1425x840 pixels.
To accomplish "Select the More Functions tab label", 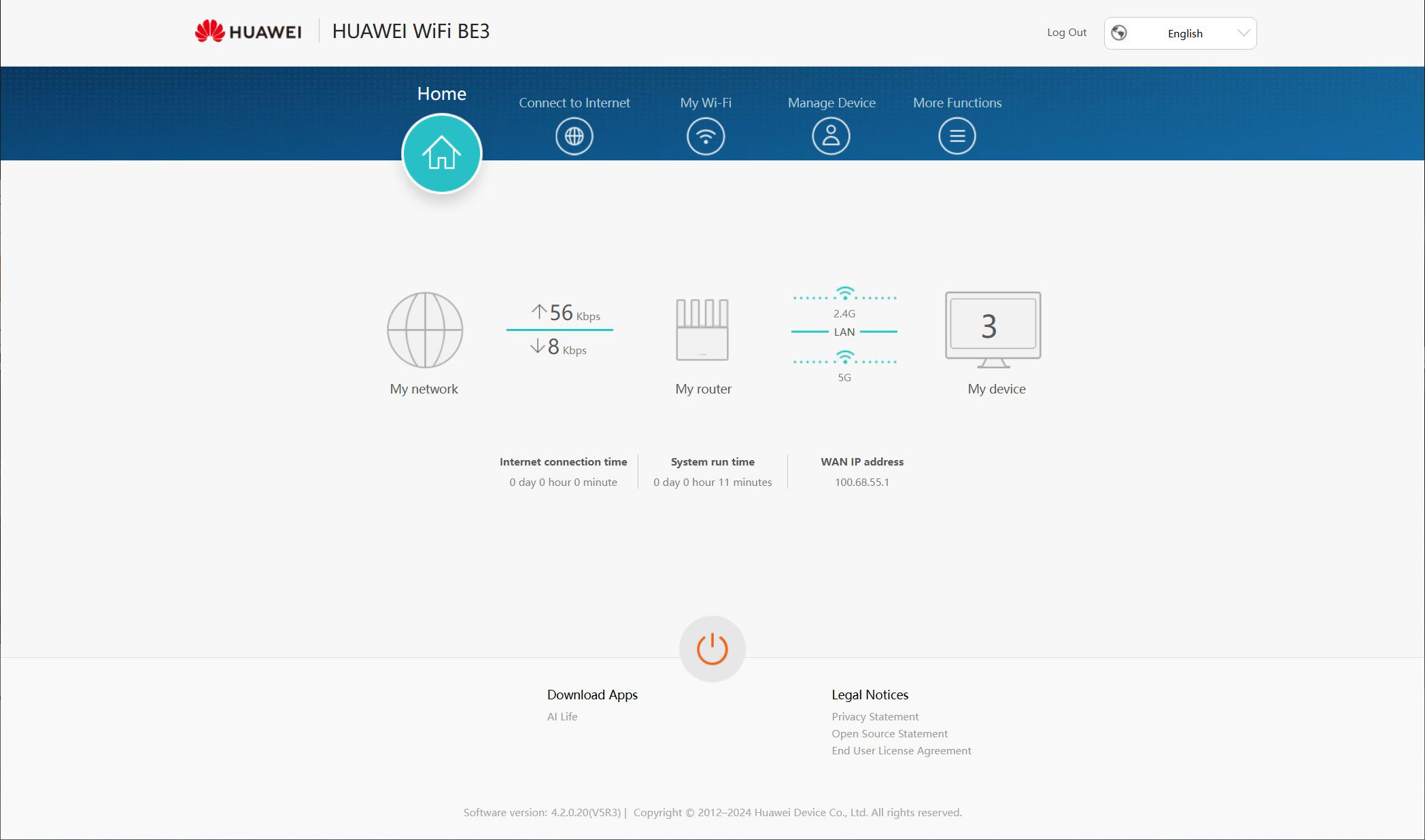I will click(957, 103).
